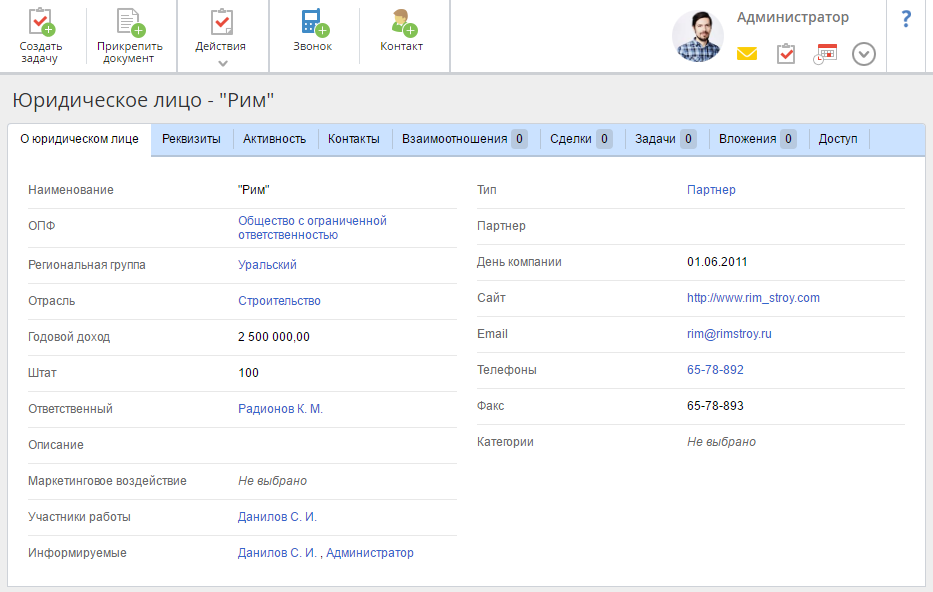
Task: Open responsible person Радионов К. М. link
Action: coord(280,409)
